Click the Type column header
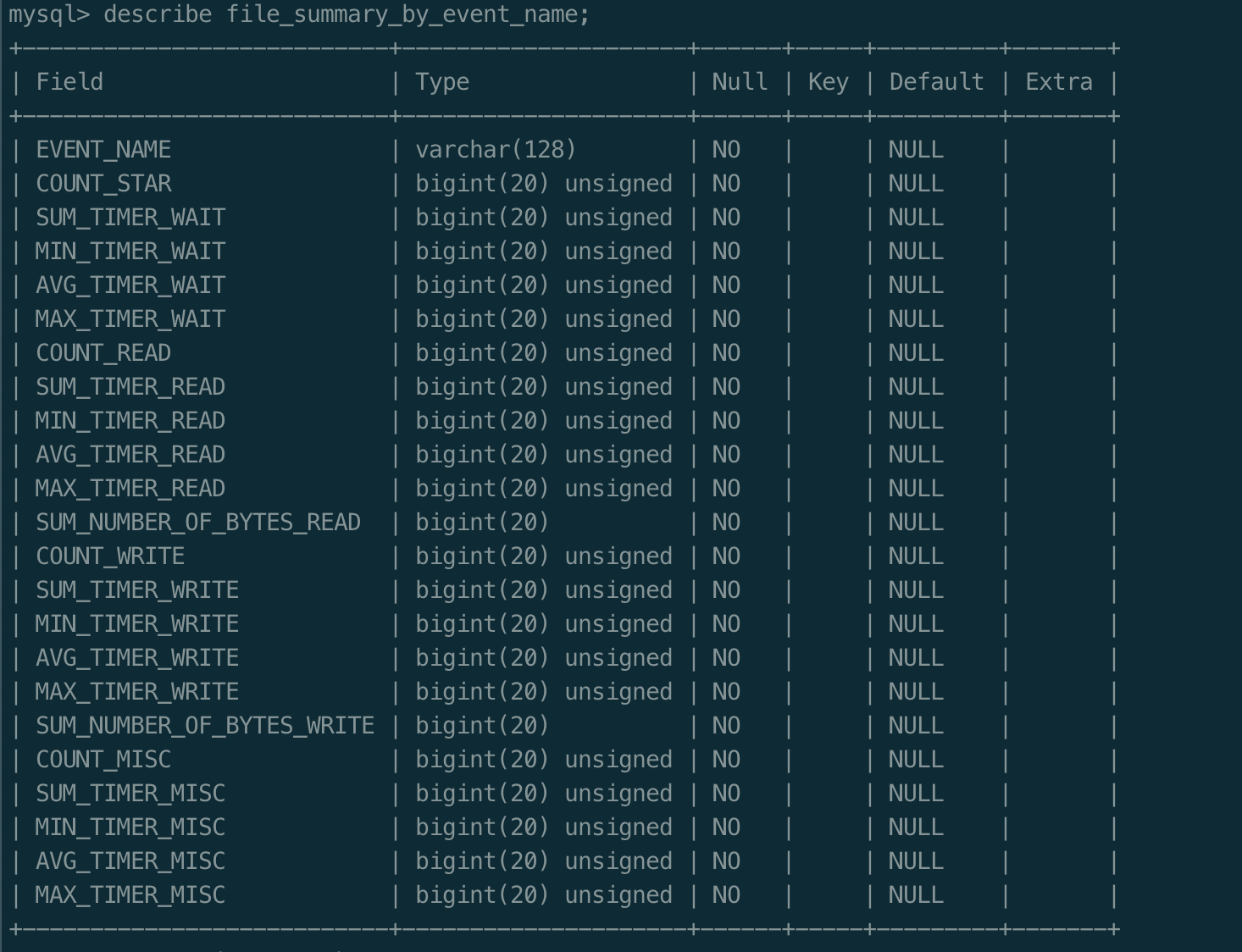Viewport: 1242px width, 952px height. pos(442,82)
